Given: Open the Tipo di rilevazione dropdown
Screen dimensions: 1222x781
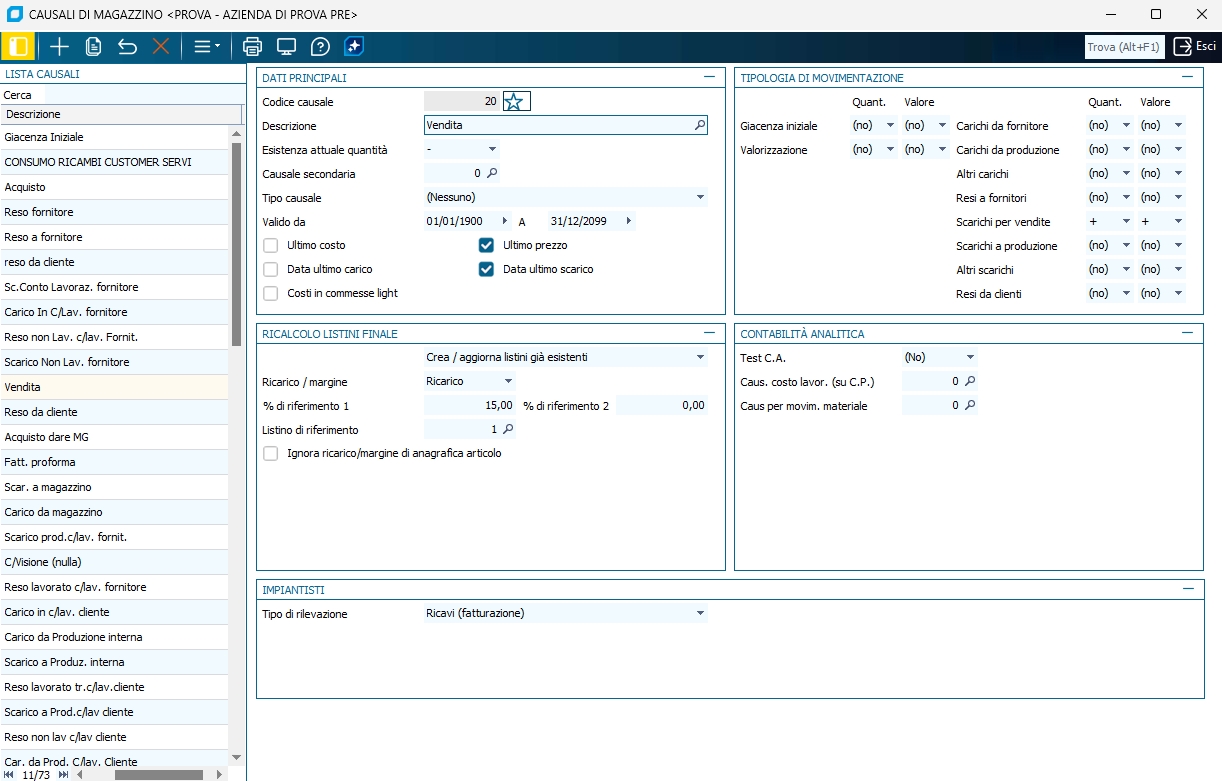Looking at the screenshot, I should 700,613.
